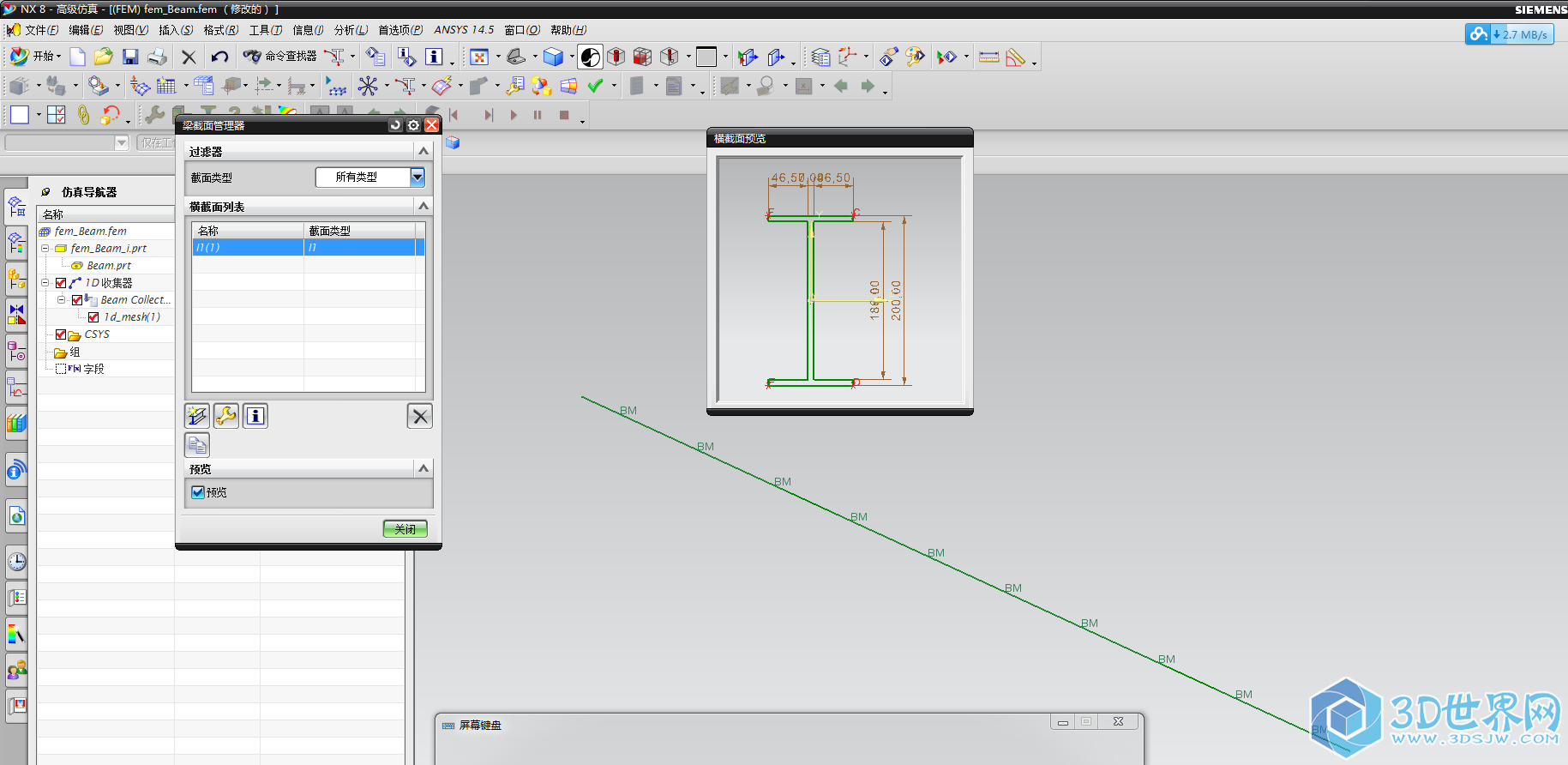Open the 插入(S) menu
The height and width of the screenshot is (765, 1568).
point(176,30)
